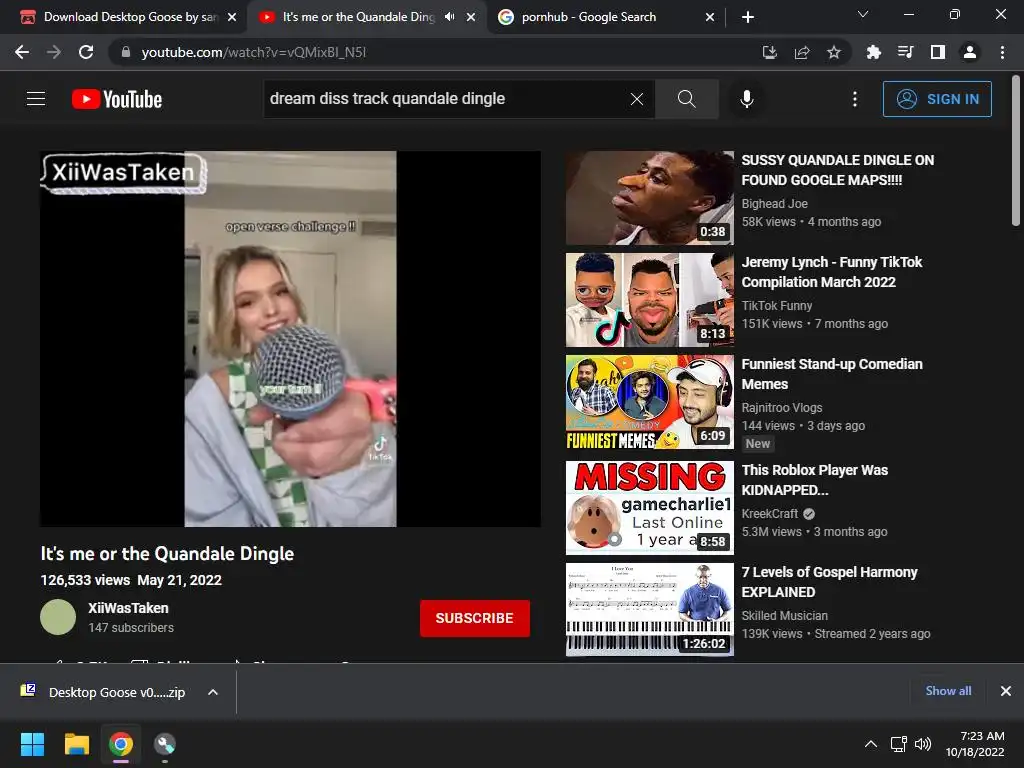Open the Chrome profile avatar
This screenshot has height=768, width=1024.
[x=970, y=52]
